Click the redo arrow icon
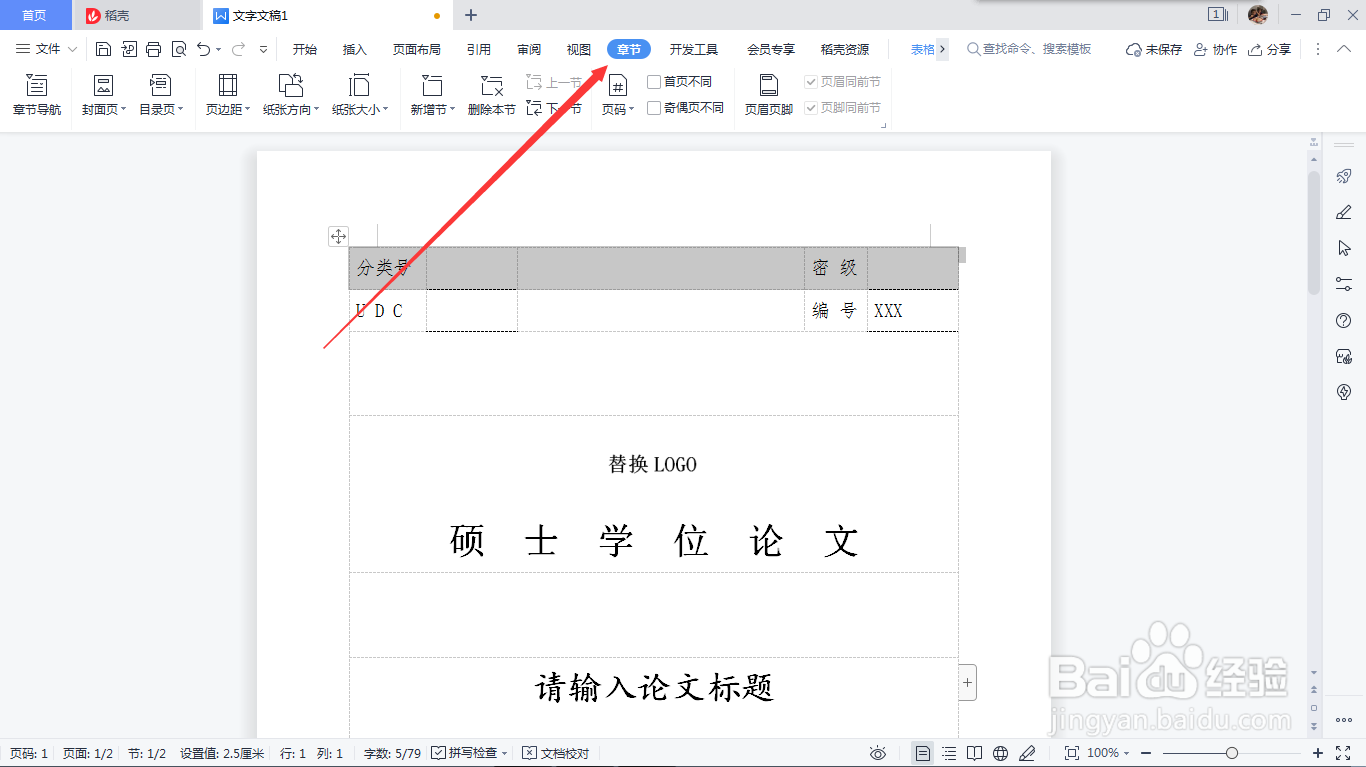The image size is (1366, 767). 238,49
